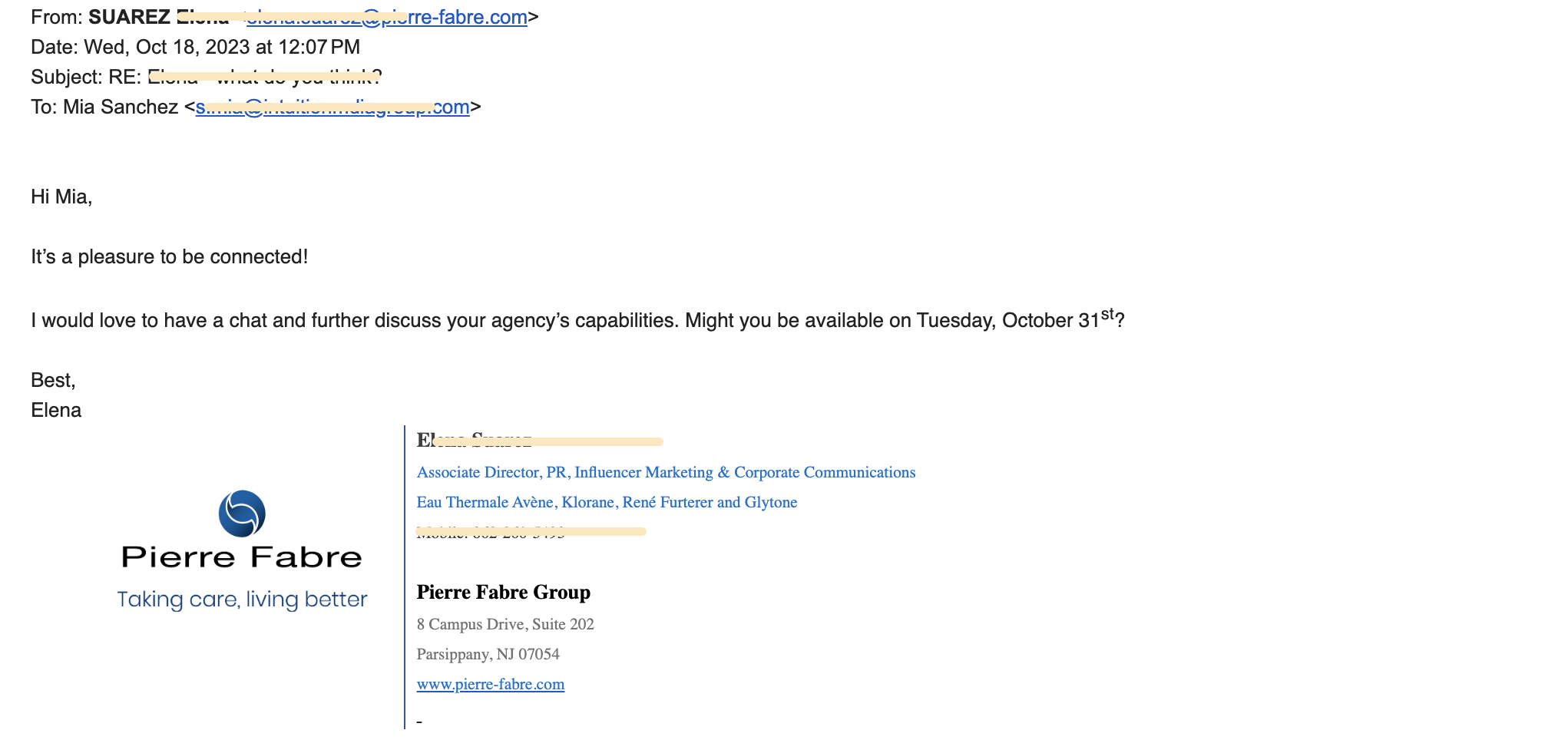Click the '8 Campus Drive, Suite 202' address
Image resolution: width=1568 pixels, height=740 pixels.
click(x=505, y=624)
